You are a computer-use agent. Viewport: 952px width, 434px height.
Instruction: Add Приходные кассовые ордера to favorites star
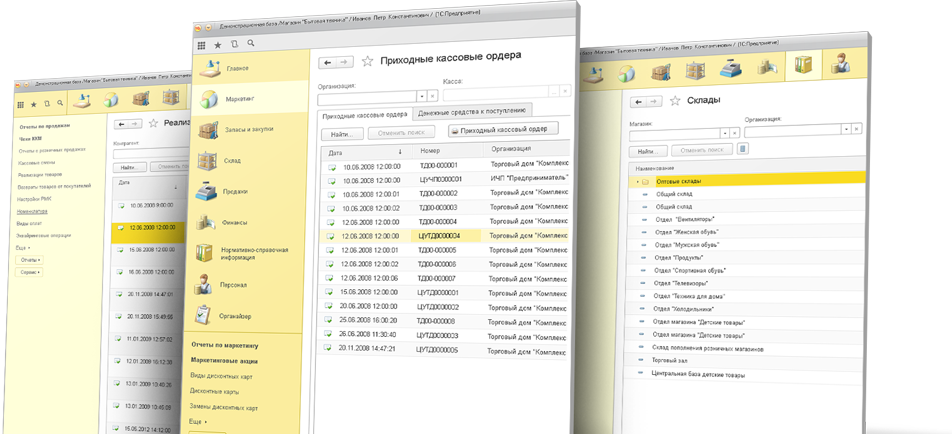tap(367, 61)
